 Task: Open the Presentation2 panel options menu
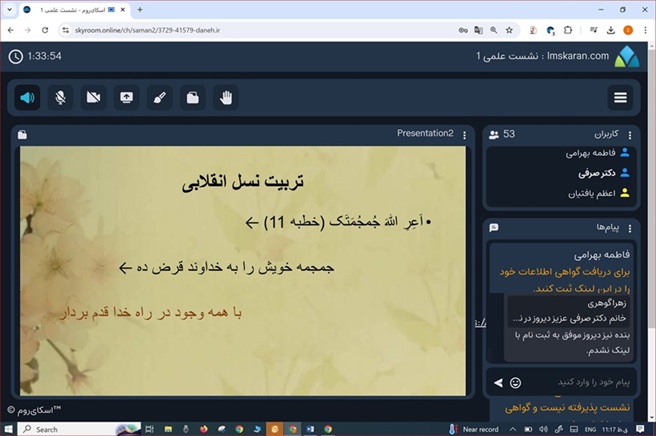464,135
